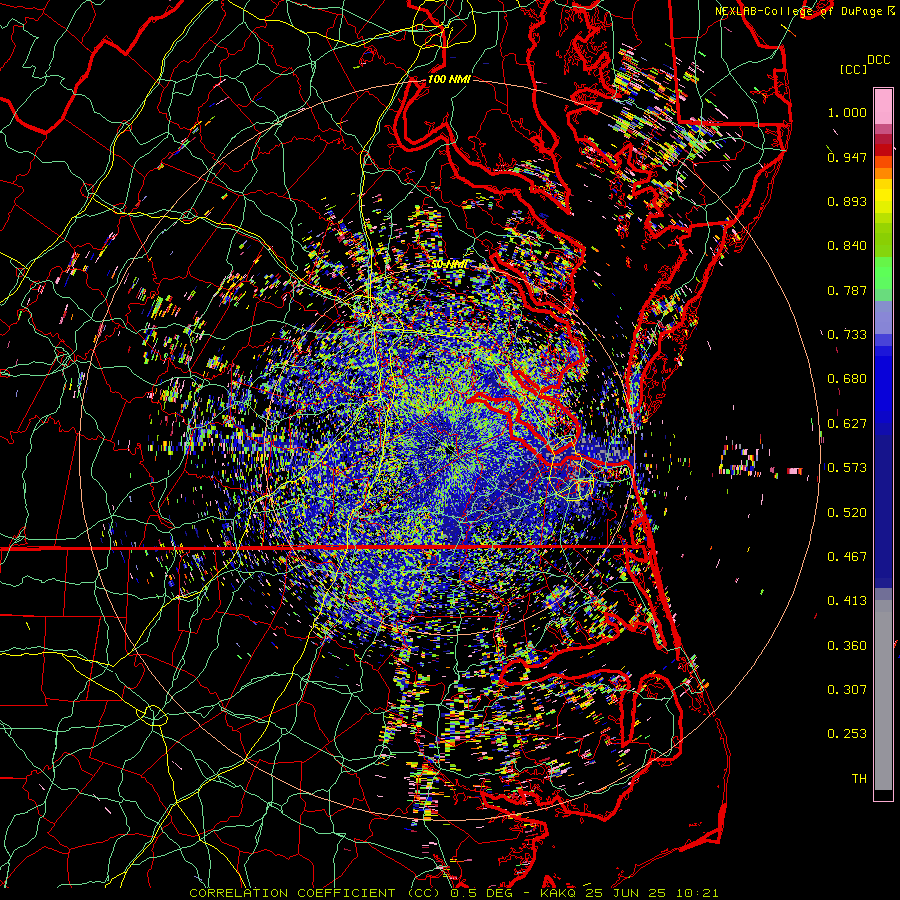Click the 10:21 timestamp in caption

pos(697,893)
